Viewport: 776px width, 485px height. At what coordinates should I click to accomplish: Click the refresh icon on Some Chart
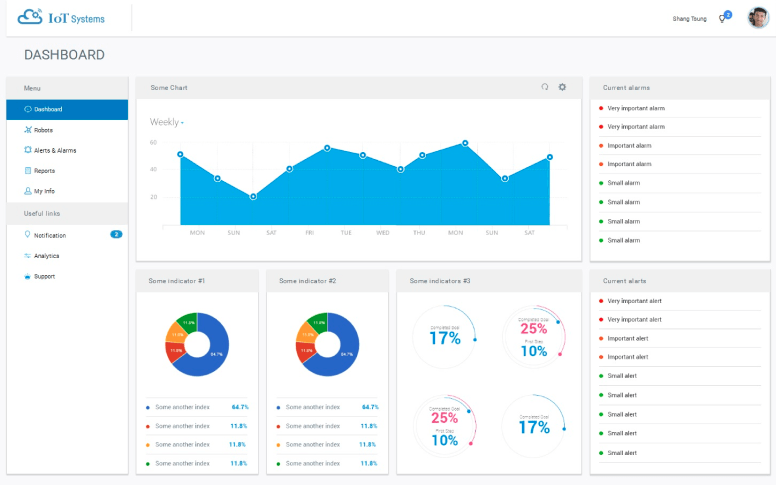545,87
